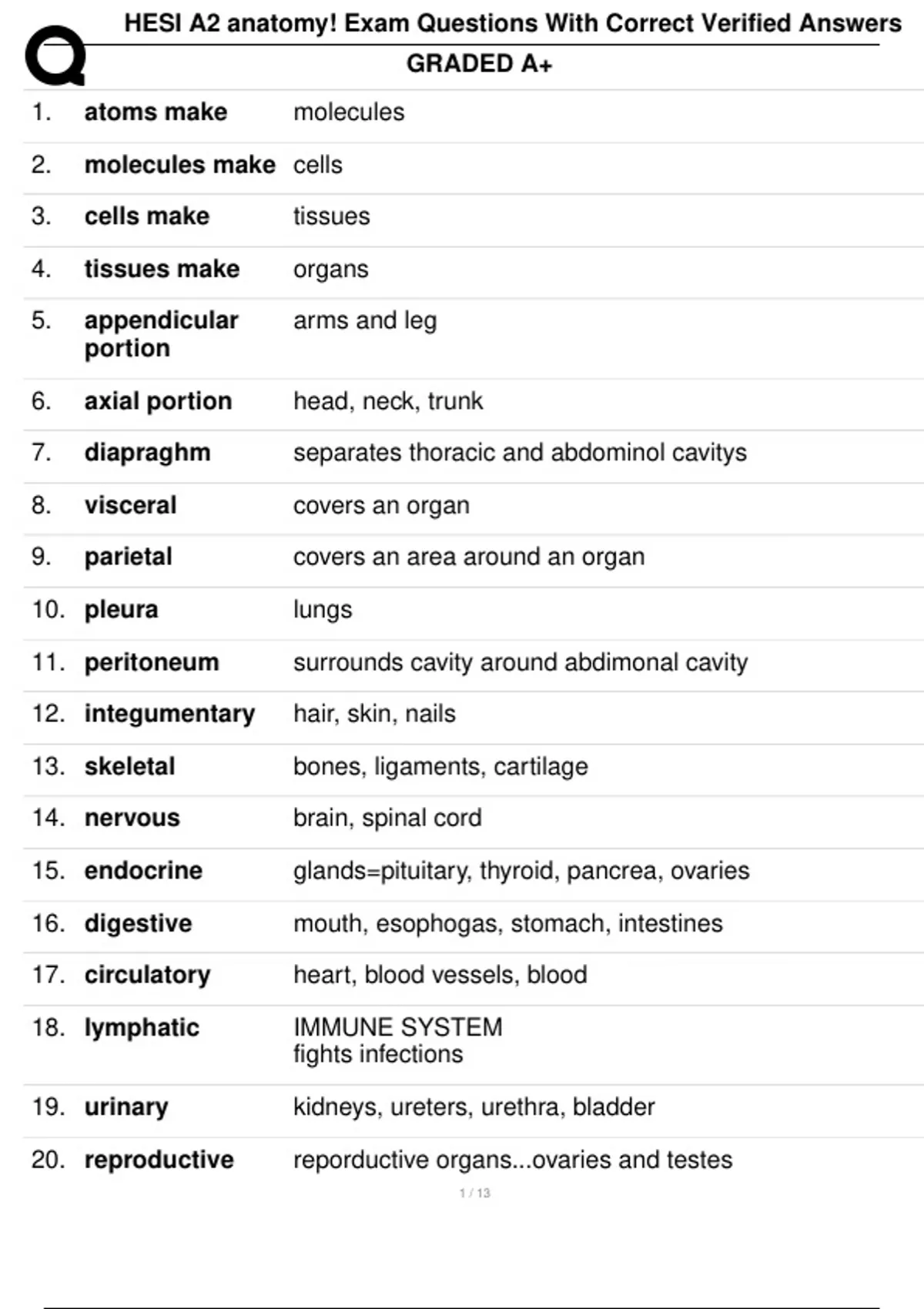Select the answer 'head, neck, trunk'
924x1309 pixels.
click(388, 401)
